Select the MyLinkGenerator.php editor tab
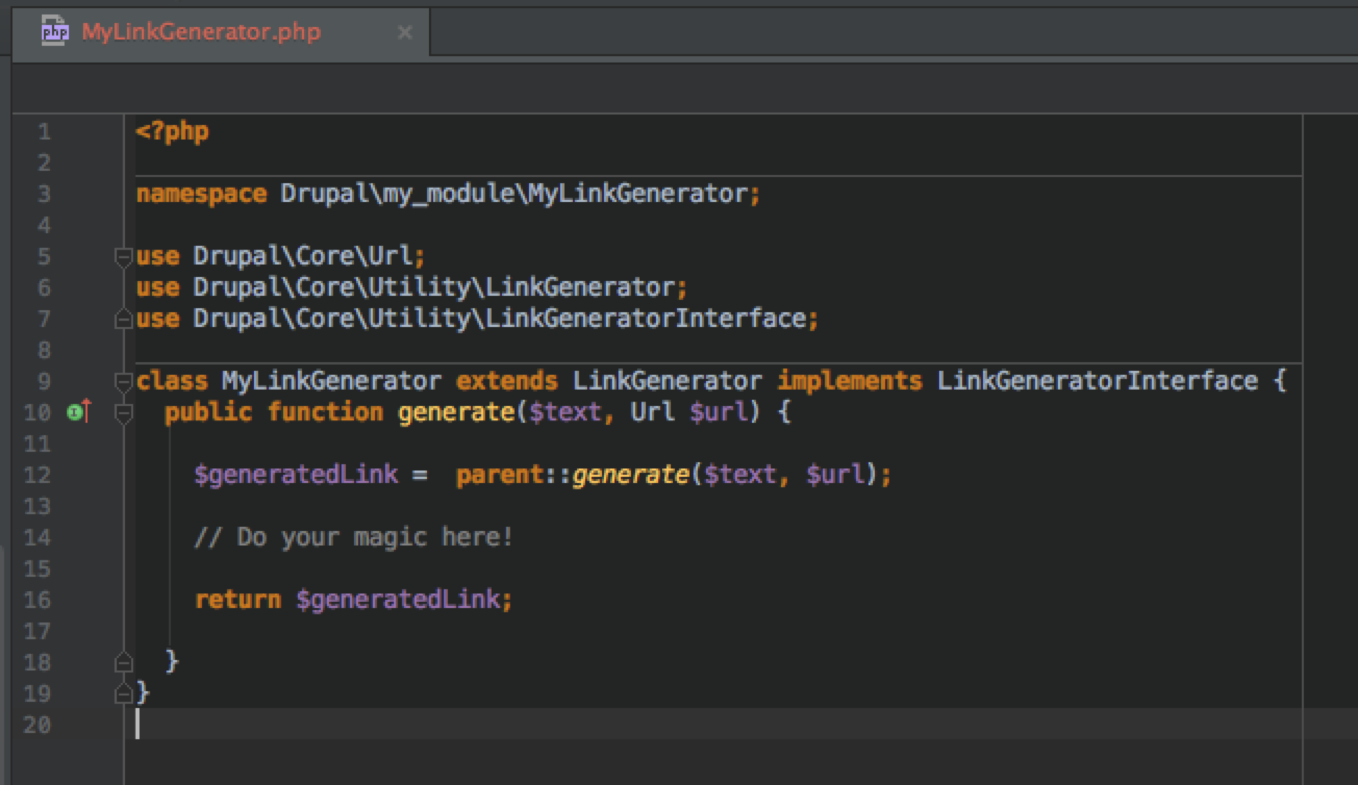Screen dimensions: 1358x785 [x=221, y=32]
